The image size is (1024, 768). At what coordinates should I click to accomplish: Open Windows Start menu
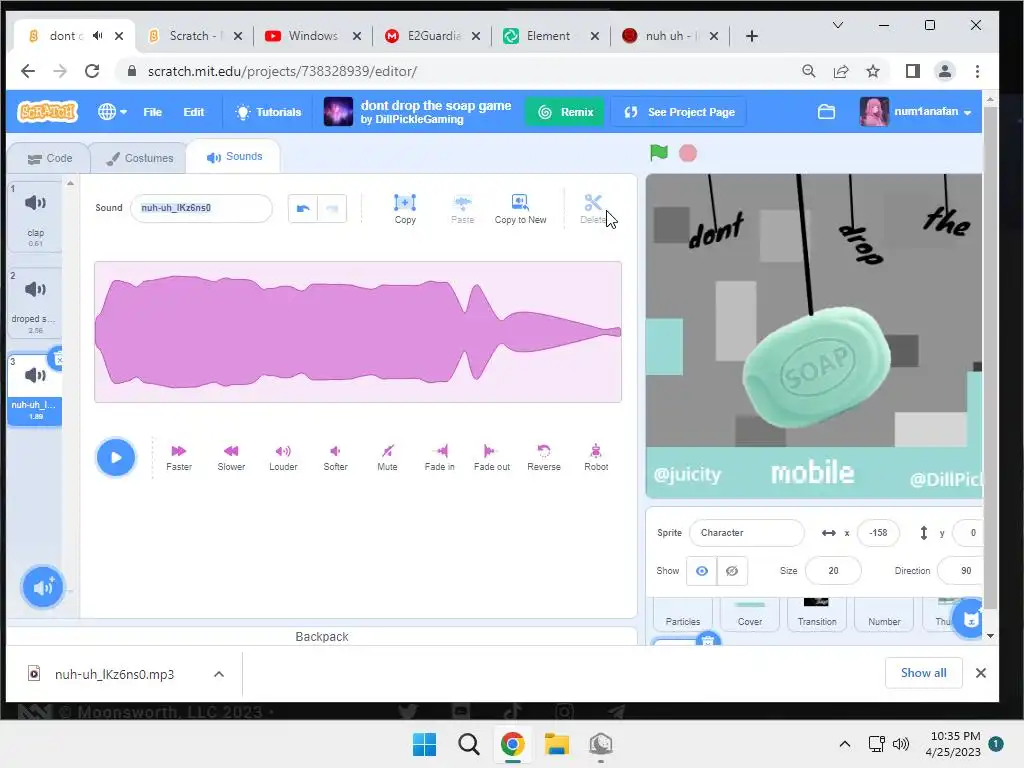coord(424,744)
